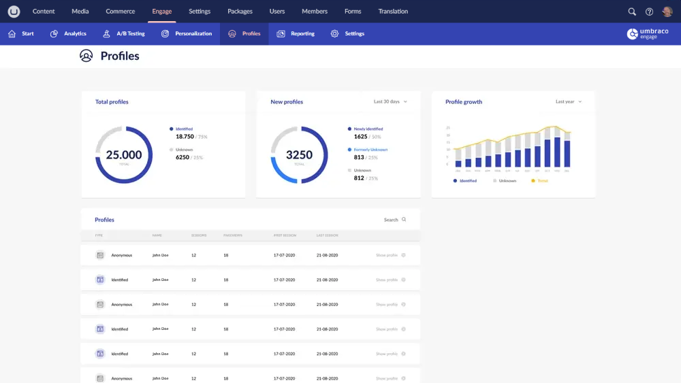This screenshot has width=681, height=383.
Task: Click the first Anonymous row type icon
Action: click(x=100, y=255)
